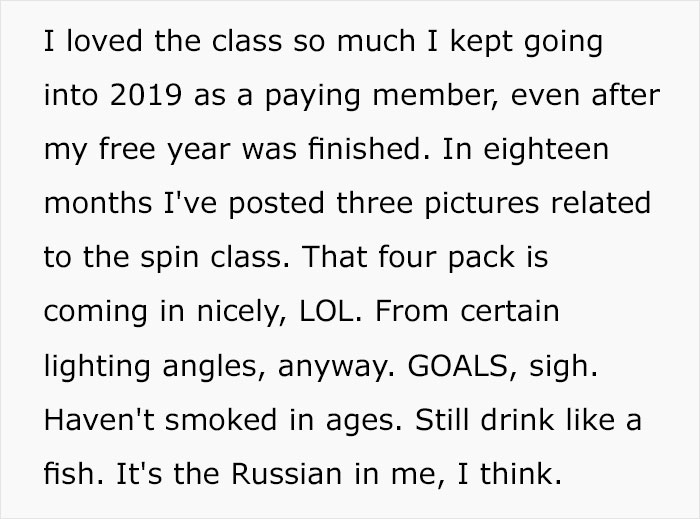Screen dimensions: 700x519
Task: Select the word eighteen
Action: (546, 151)
